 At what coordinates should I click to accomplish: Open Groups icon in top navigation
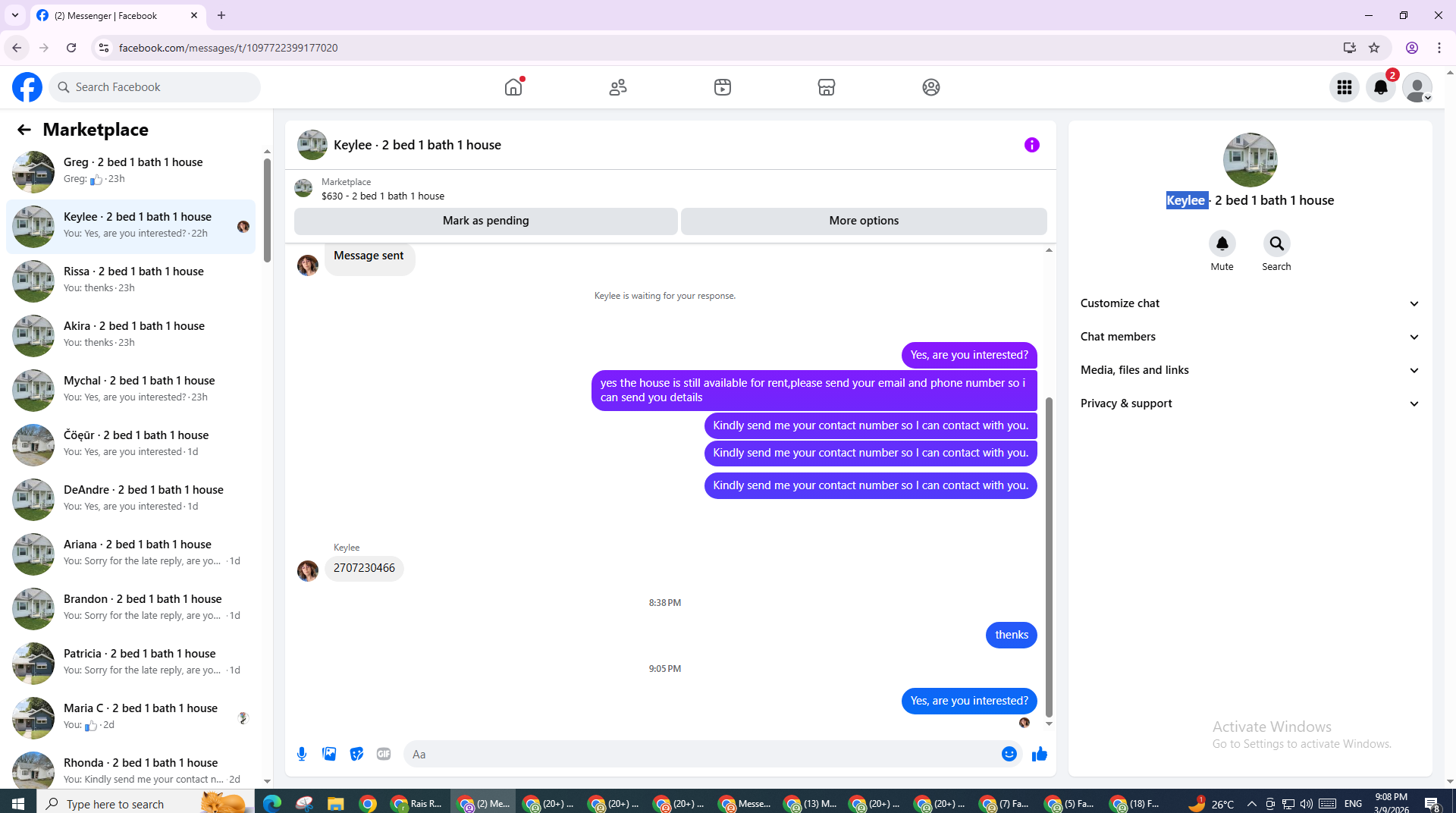click(x=931, y=87)
